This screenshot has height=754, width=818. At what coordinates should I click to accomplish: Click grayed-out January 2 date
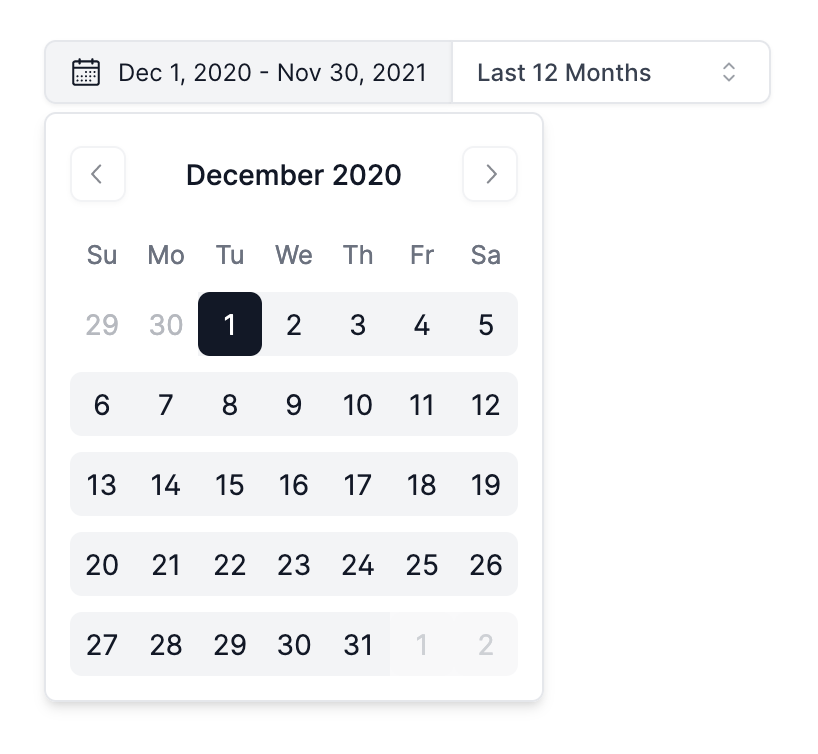pyautogui.click(x=486, y=645)
